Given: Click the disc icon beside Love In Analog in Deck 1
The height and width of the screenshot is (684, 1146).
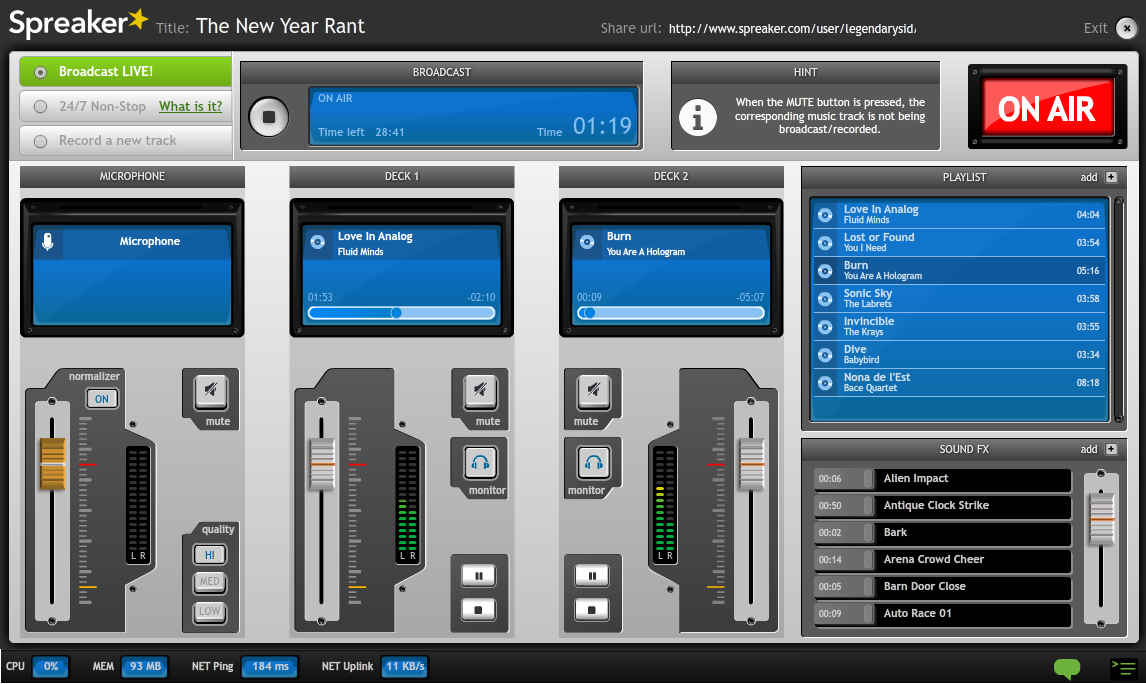Looking at the screenshot, I should [x=317, y=242].
